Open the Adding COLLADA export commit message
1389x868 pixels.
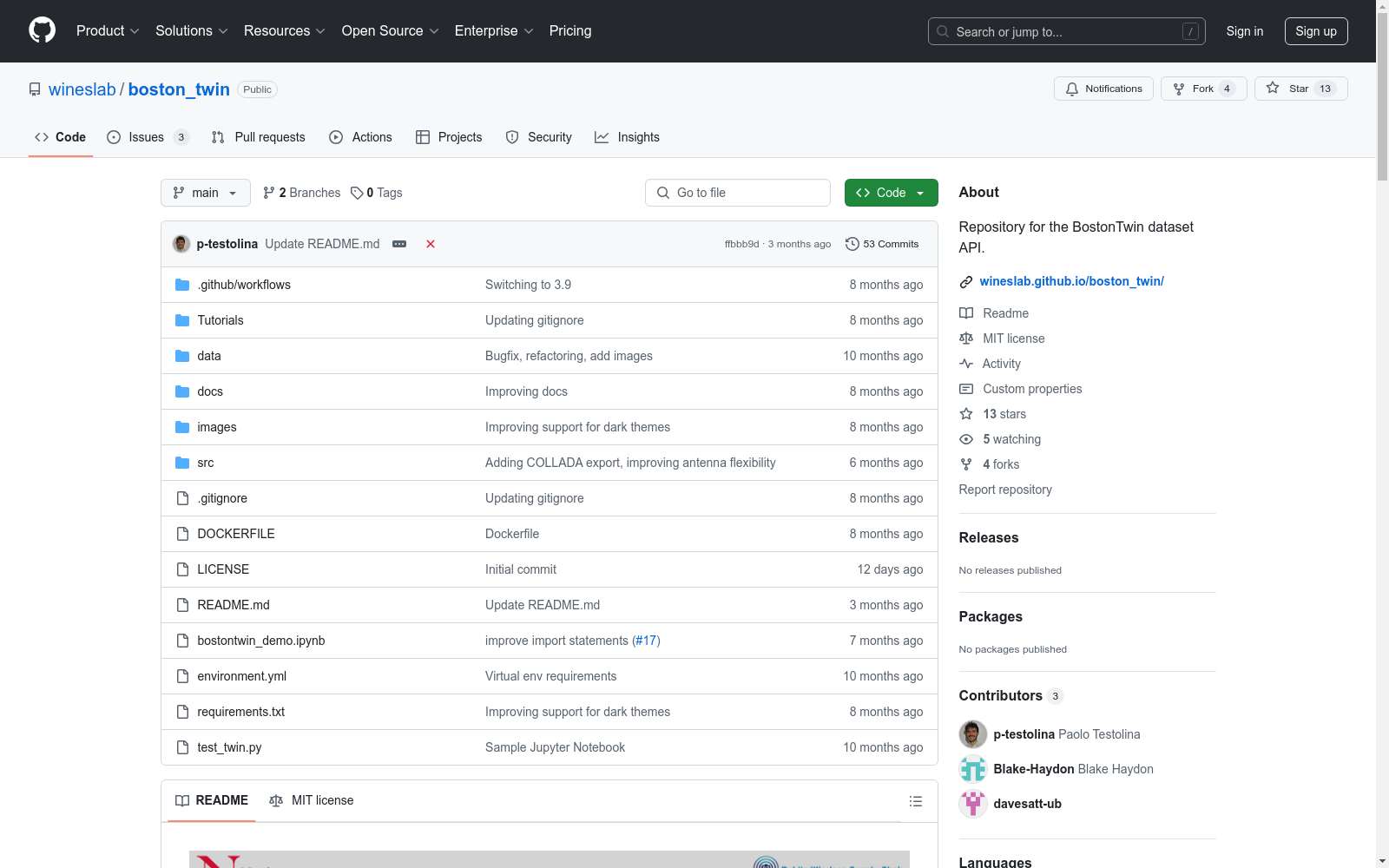(630, 463)
